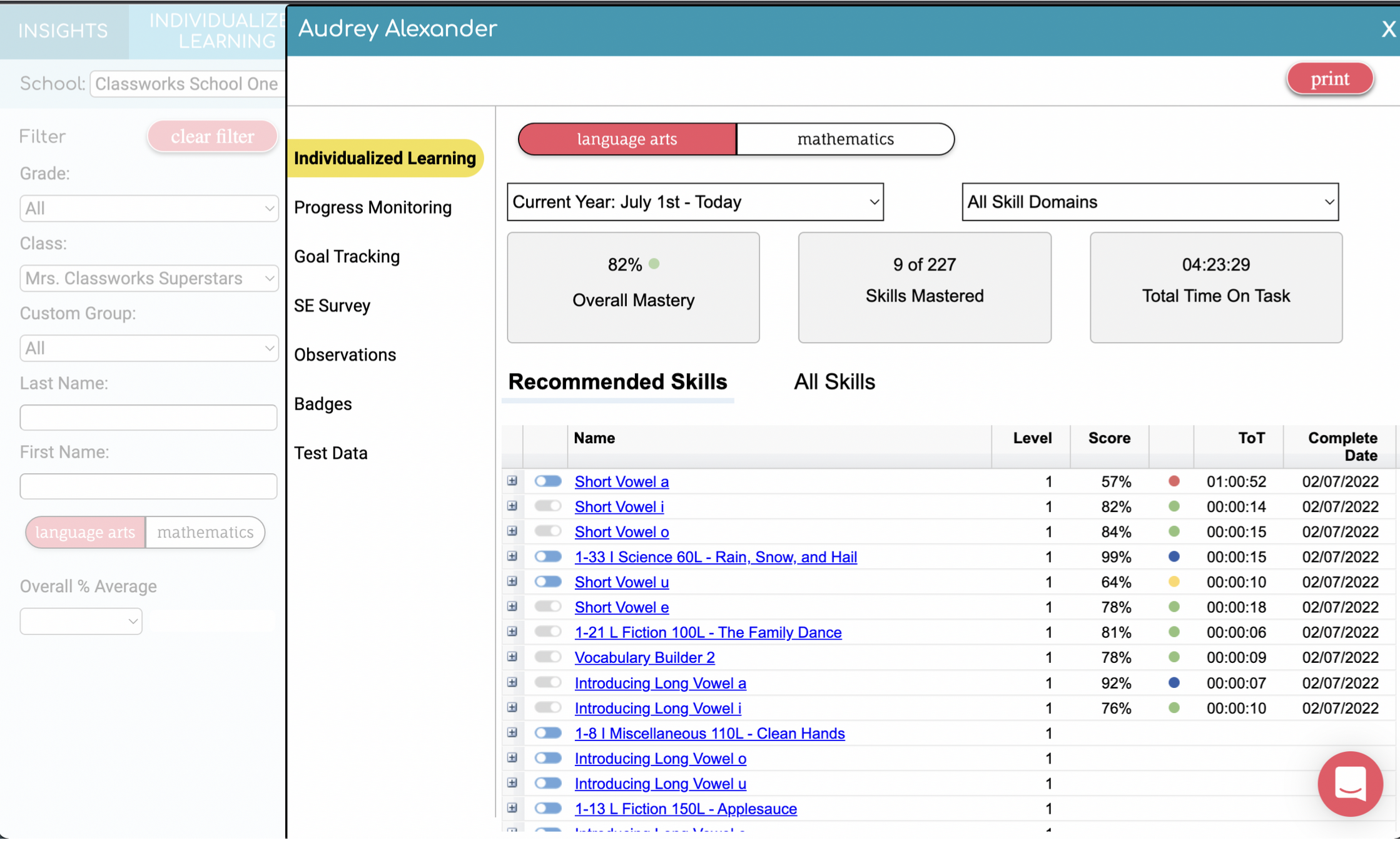Screen dimensions: 1400x850
Task: Select the mathematics subject pill
Action: tap(845, 139)
